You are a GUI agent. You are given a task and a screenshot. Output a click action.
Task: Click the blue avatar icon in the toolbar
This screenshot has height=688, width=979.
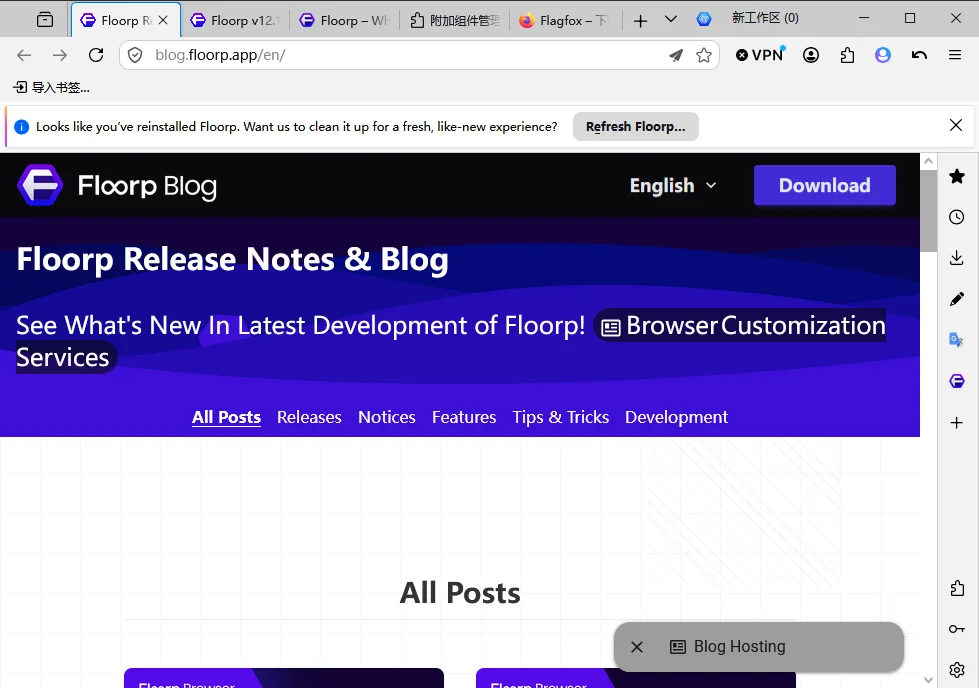point(883,56)
